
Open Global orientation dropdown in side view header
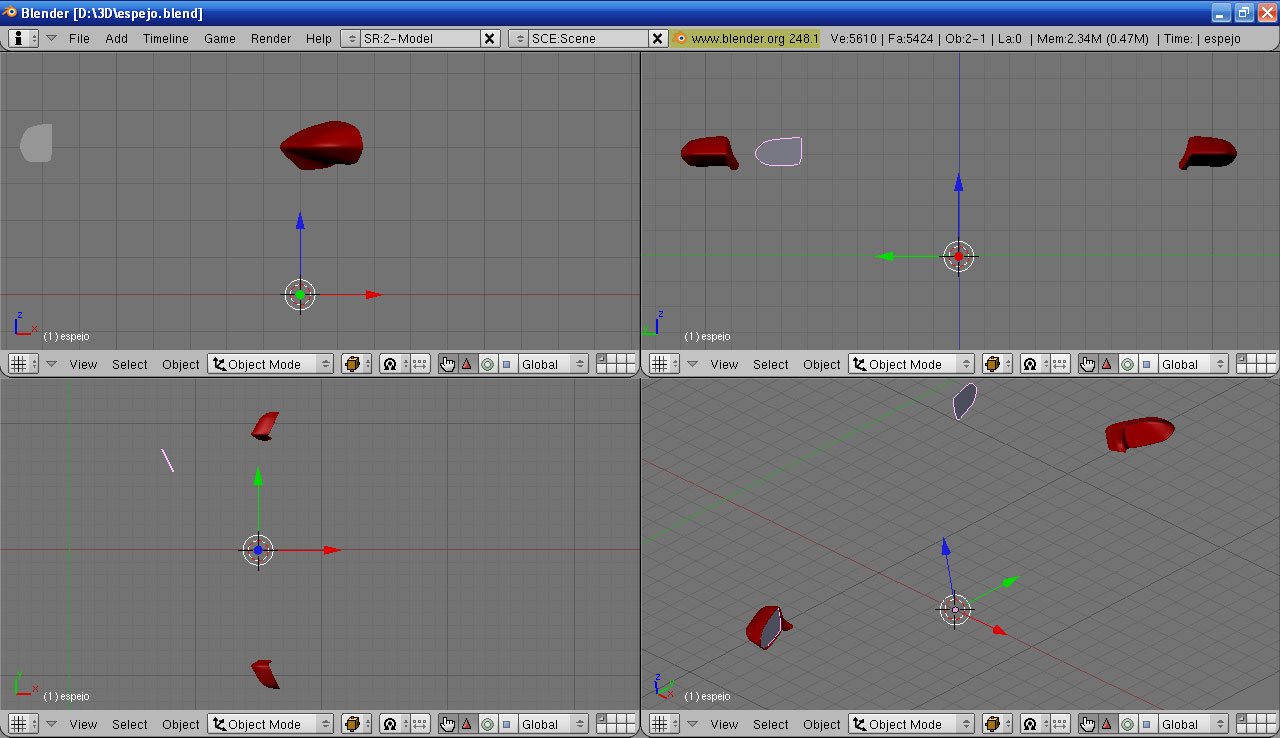[1193, 364]
